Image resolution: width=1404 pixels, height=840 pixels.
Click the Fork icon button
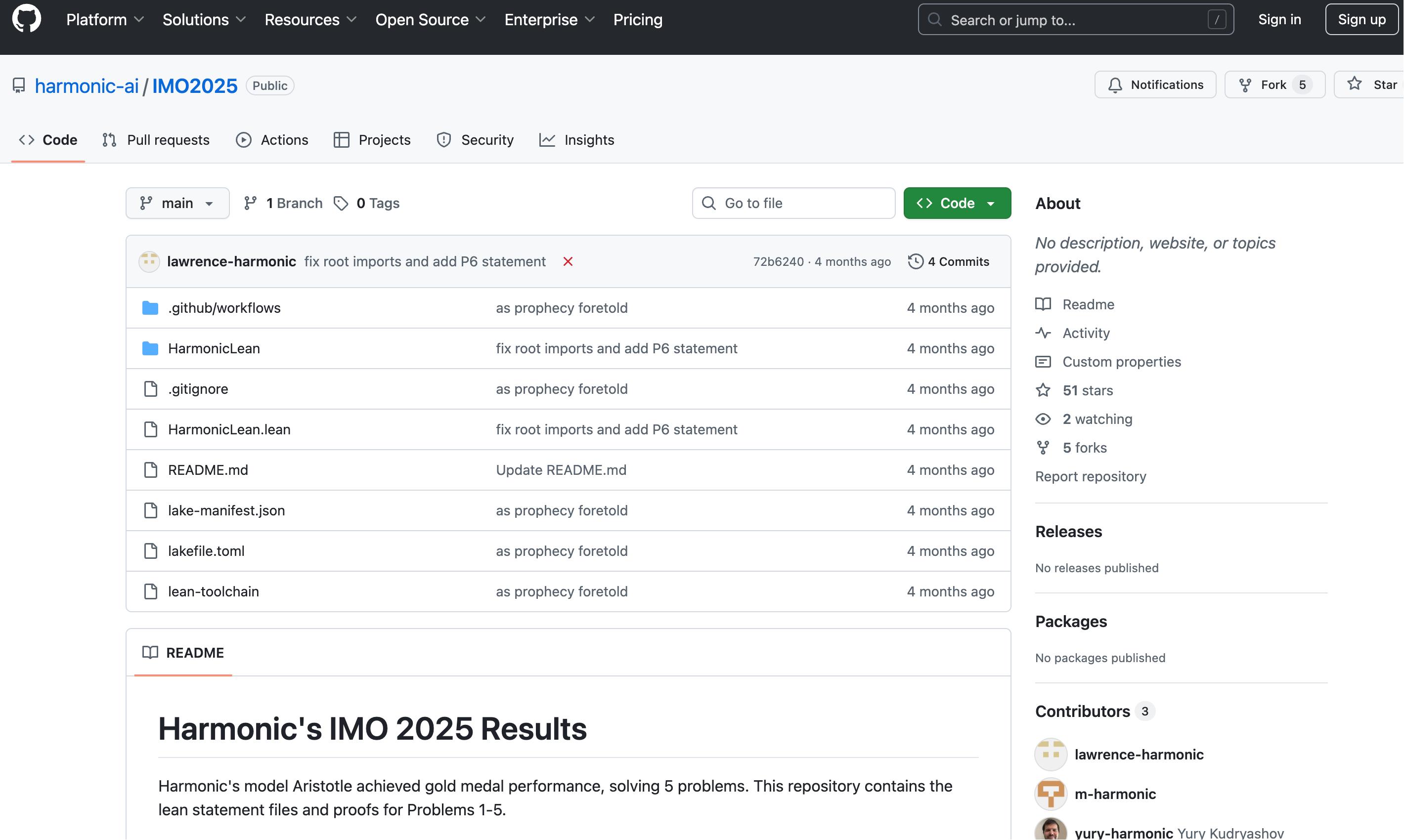click(1245, 85)
